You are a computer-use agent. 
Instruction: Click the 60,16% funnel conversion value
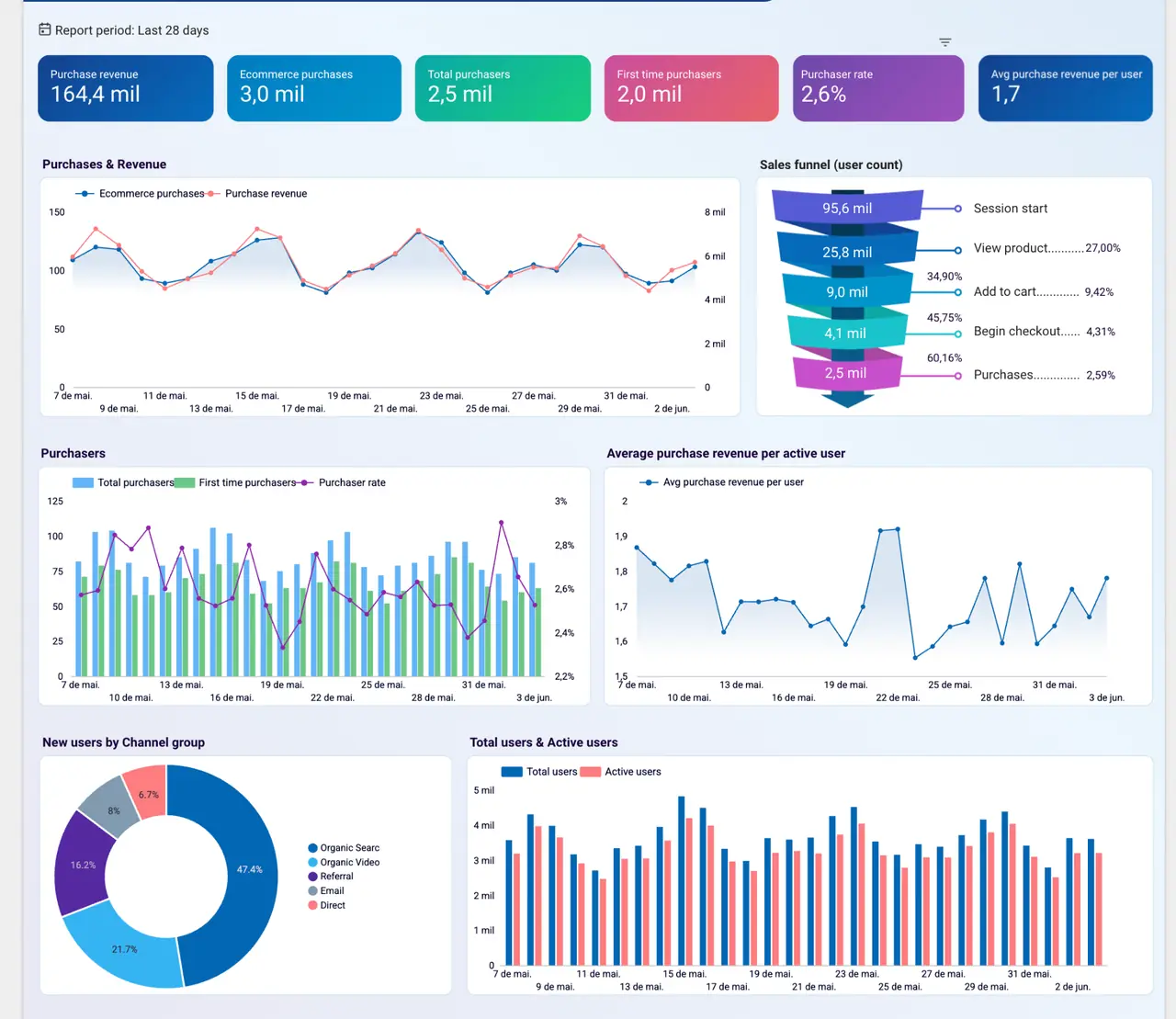[x=944, y=358]
